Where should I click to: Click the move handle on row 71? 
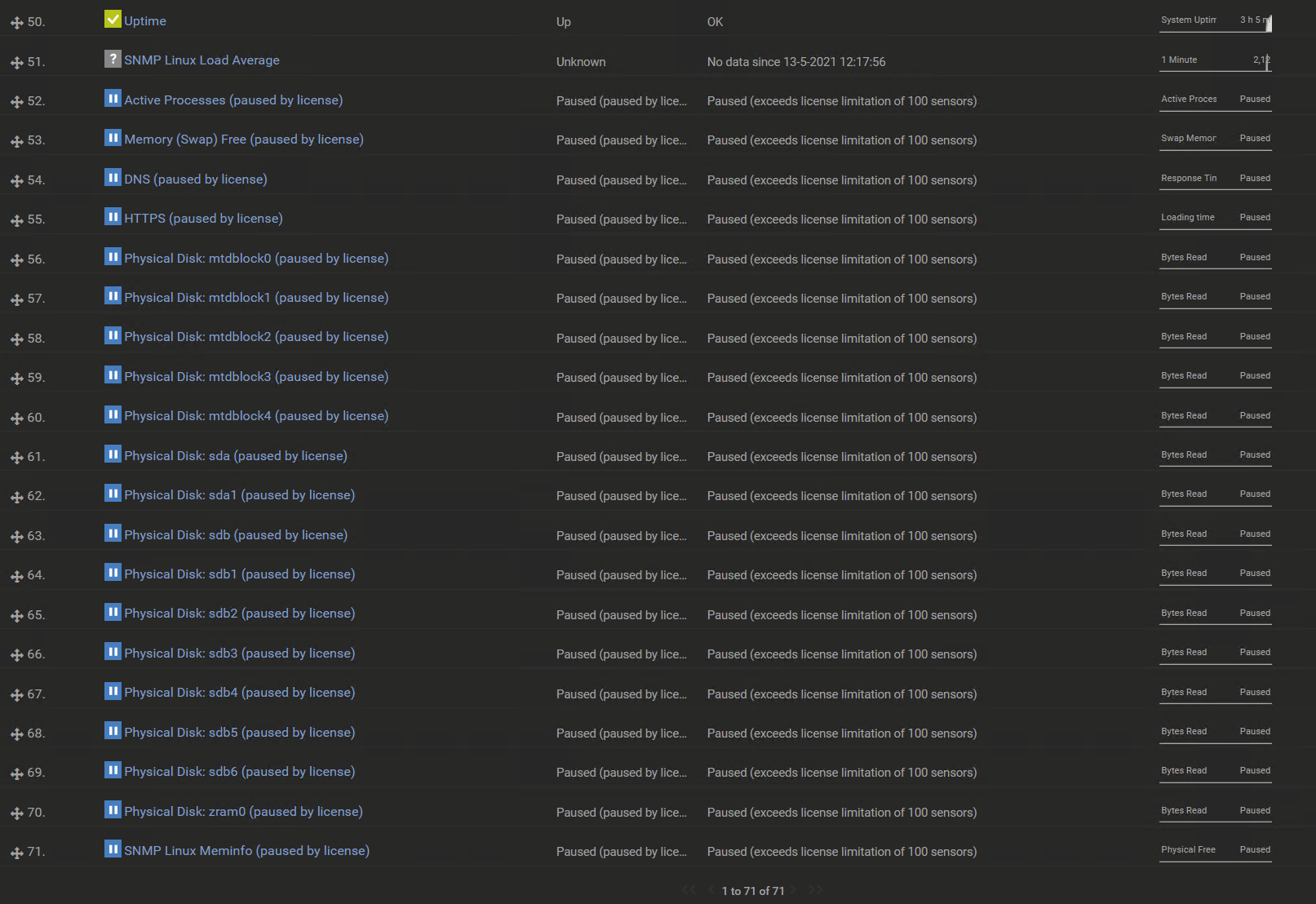(16, 853)
